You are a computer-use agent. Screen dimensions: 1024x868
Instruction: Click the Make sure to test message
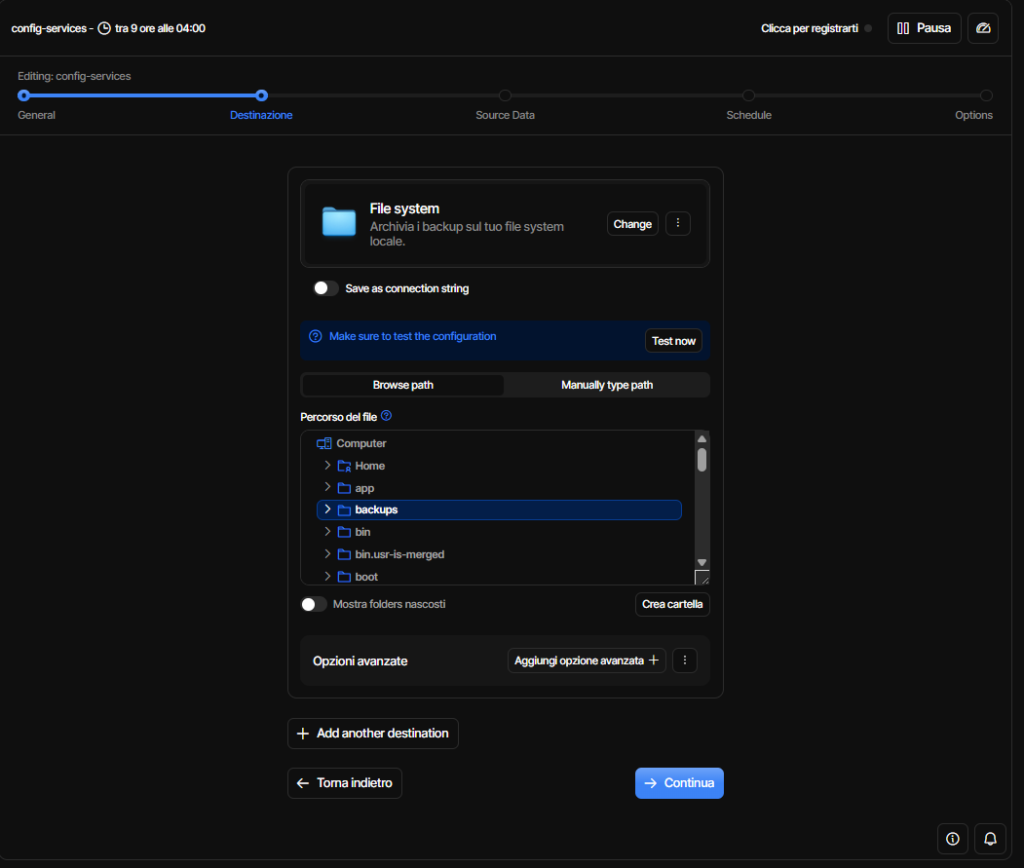[413, 336]
